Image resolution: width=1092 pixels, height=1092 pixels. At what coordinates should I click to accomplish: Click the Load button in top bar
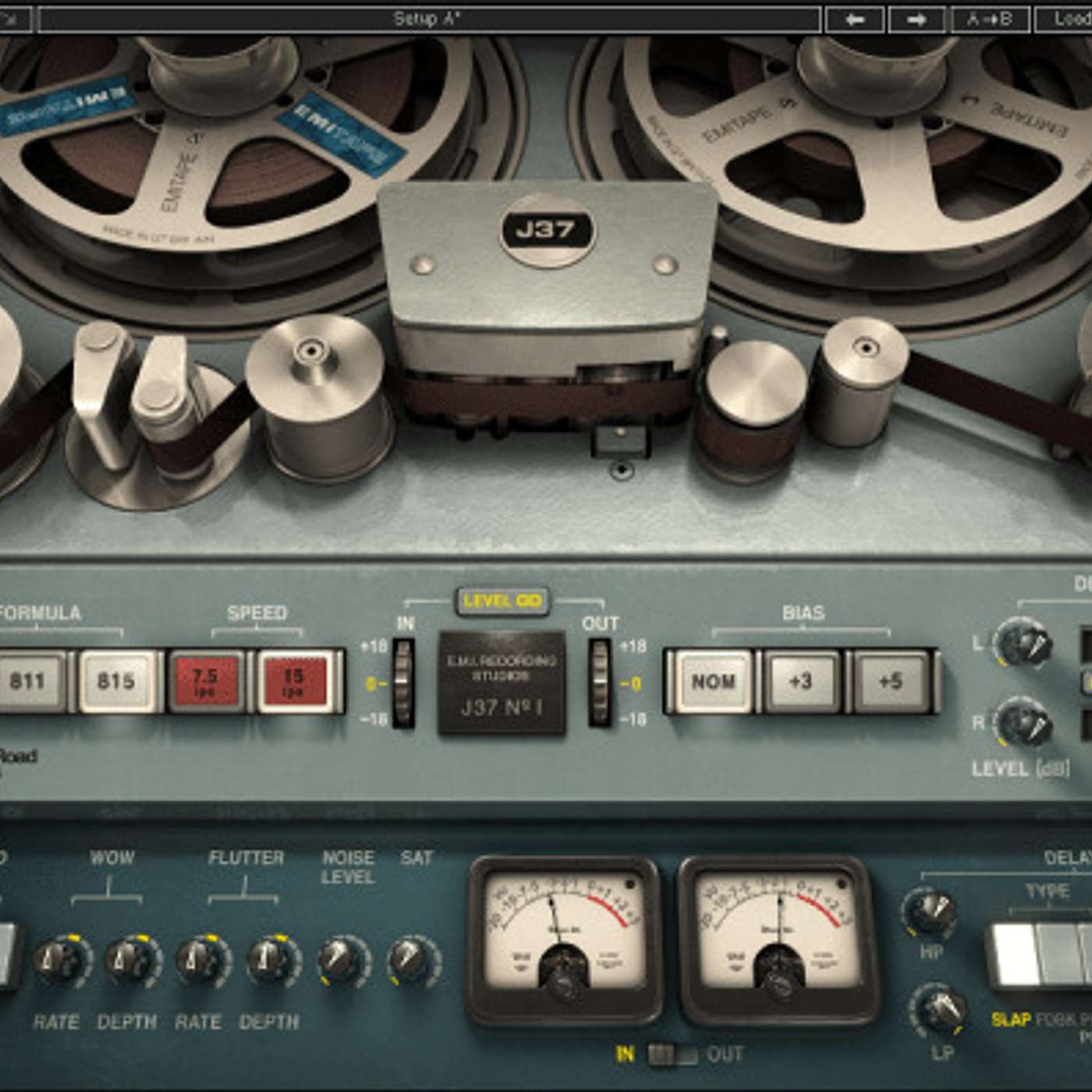point(1064,19)
